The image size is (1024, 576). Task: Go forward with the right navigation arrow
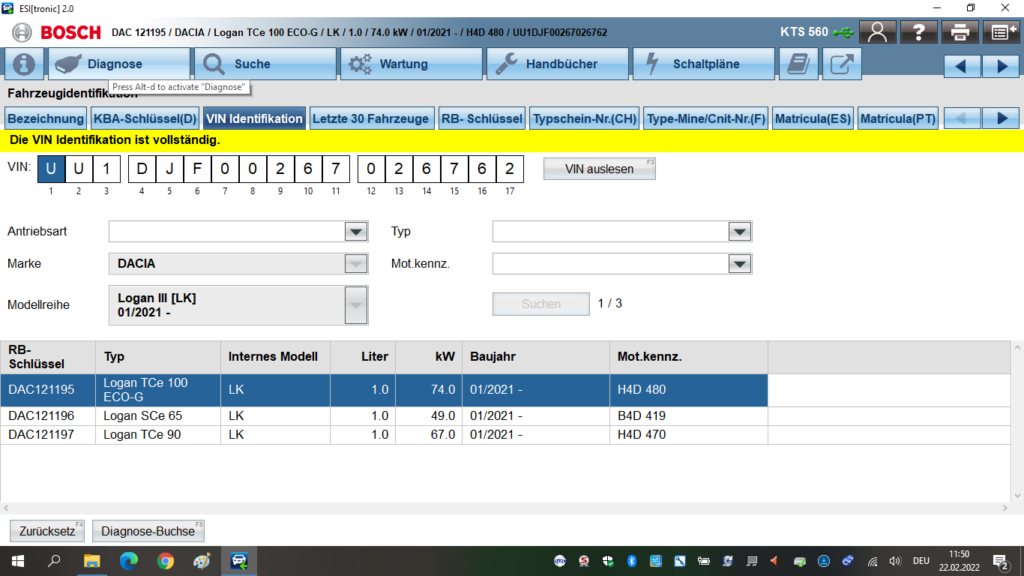click(x=1001, y=65)
